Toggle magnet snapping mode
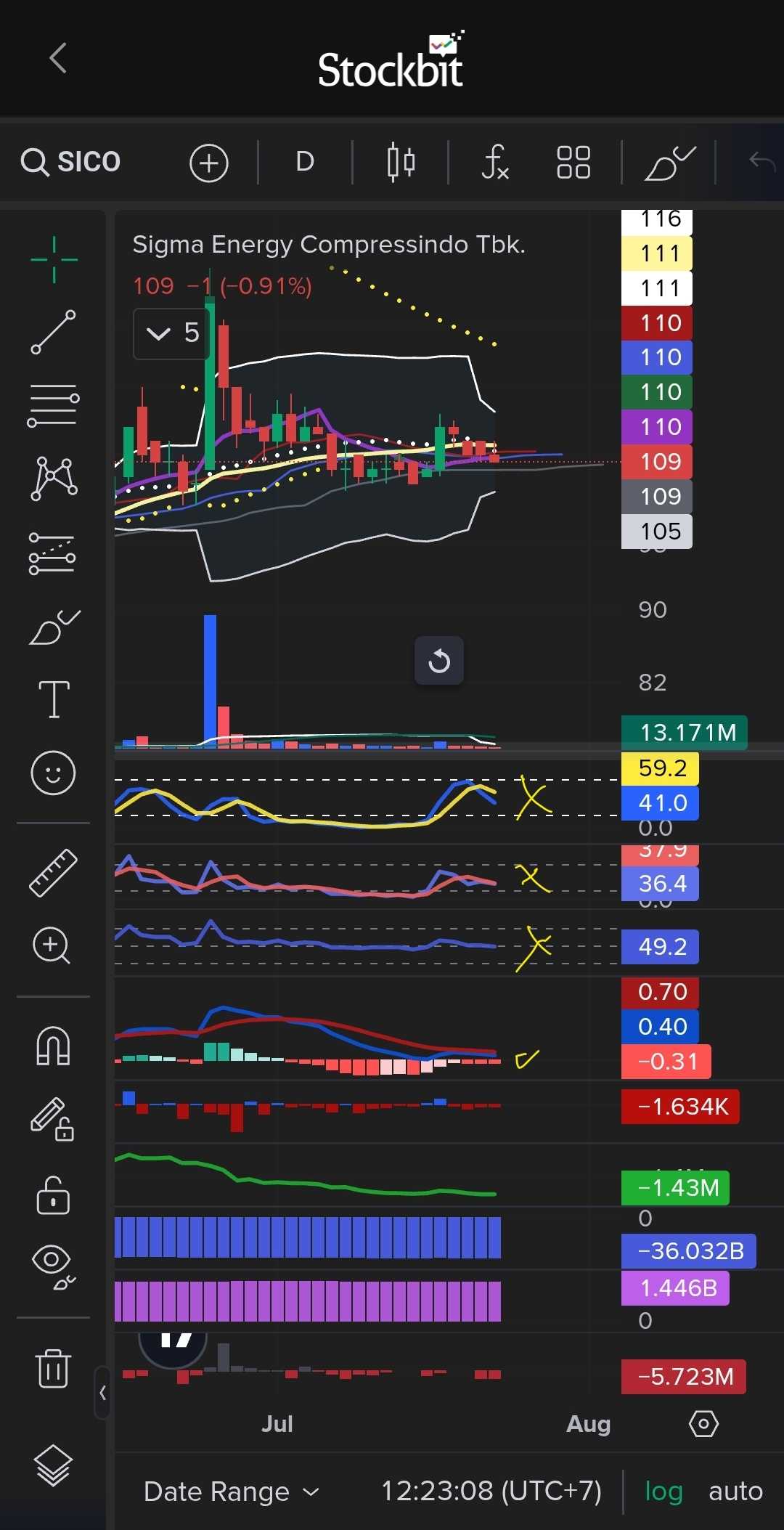 pos(53,1046)
